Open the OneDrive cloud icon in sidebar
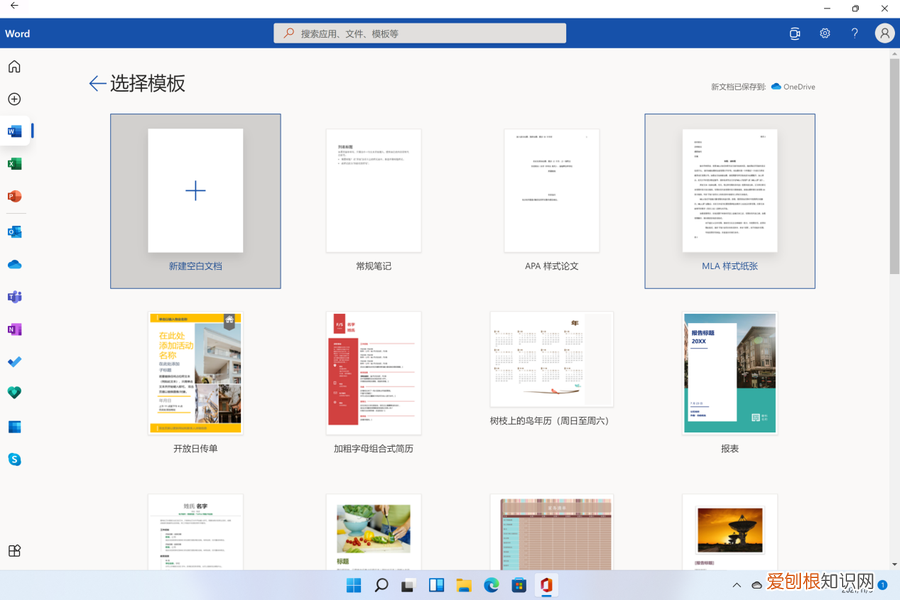Image resolution: width=900 pixels, height=600 pixels. tap(14, 263)
